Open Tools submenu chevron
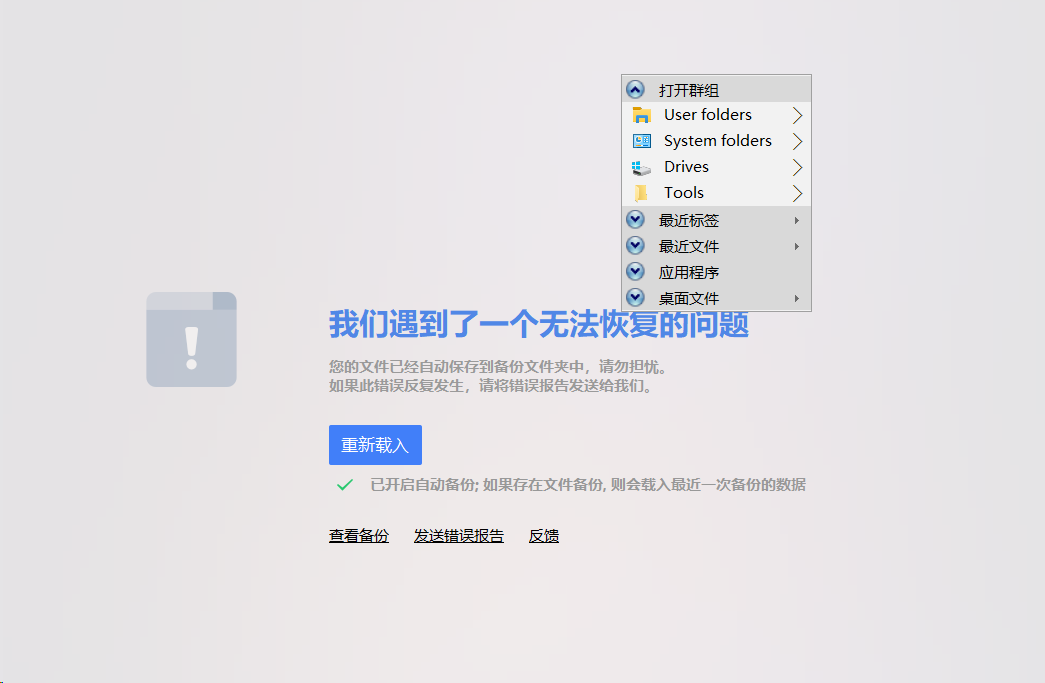This screenshot has height=683, width=1045. point(797,193)
